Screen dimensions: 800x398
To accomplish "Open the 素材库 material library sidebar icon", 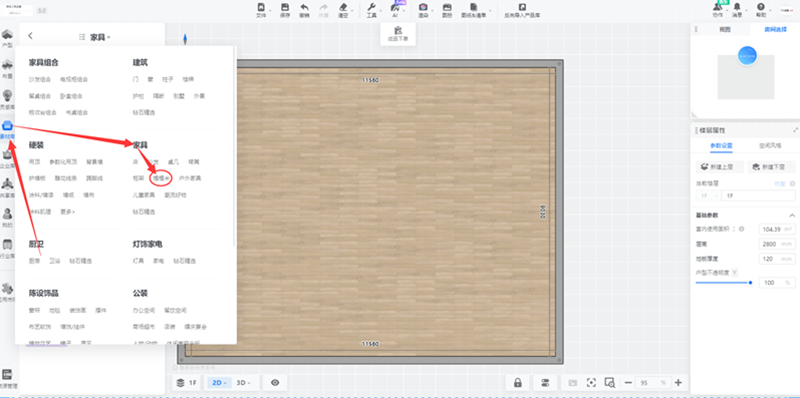I will pos(7,126).
